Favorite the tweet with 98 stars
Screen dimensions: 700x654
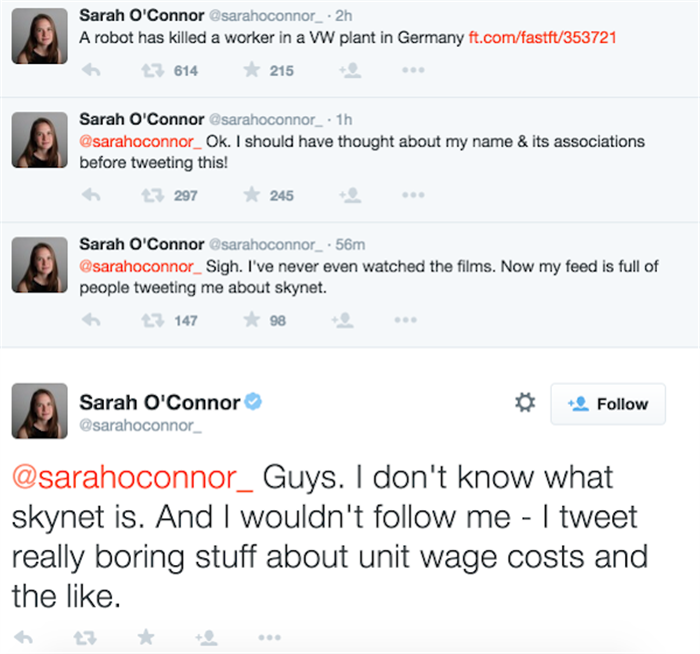point(250,321)
